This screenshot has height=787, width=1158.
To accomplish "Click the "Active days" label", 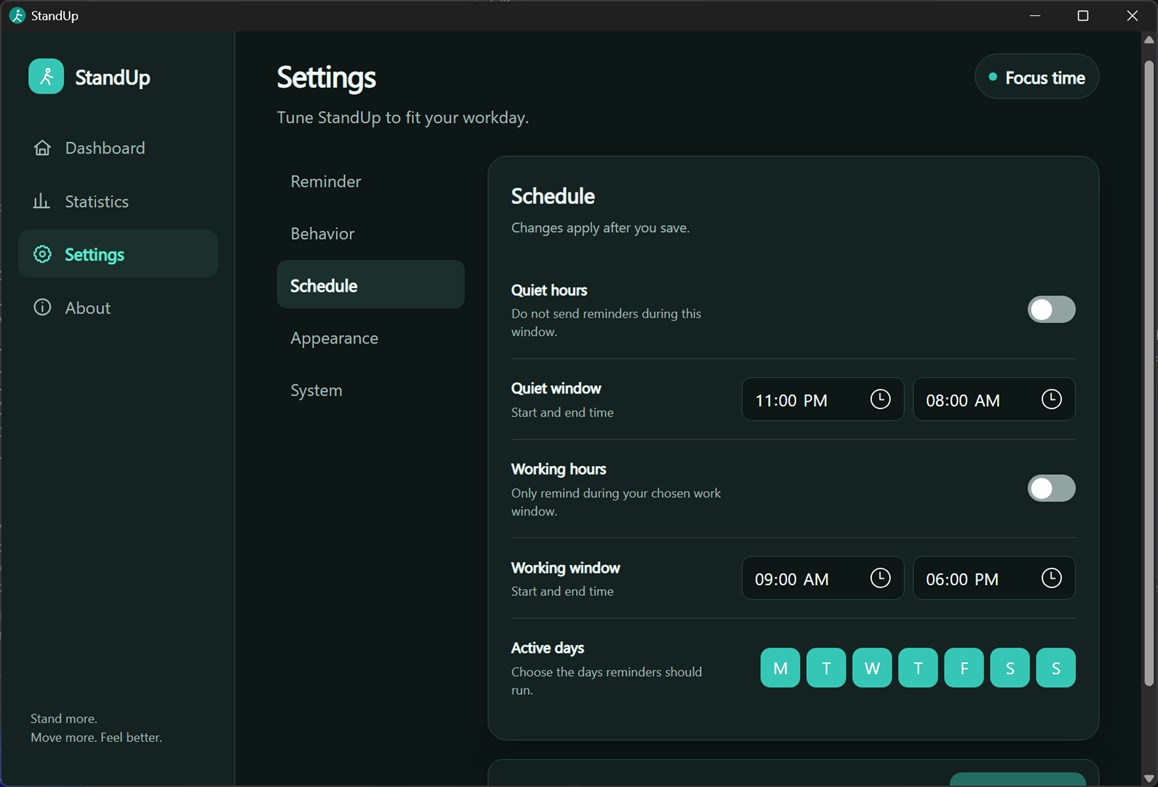I will pos(547,647).
